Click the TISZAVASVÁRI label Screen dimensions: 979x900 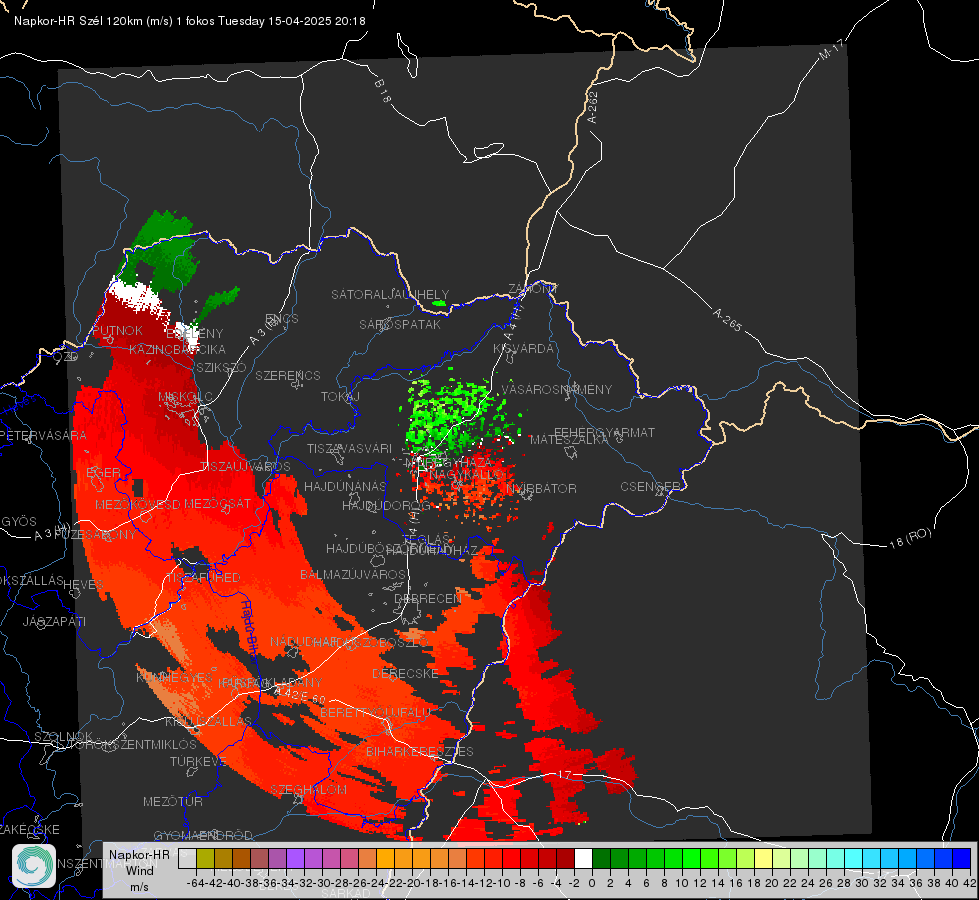tap(349, 448)
